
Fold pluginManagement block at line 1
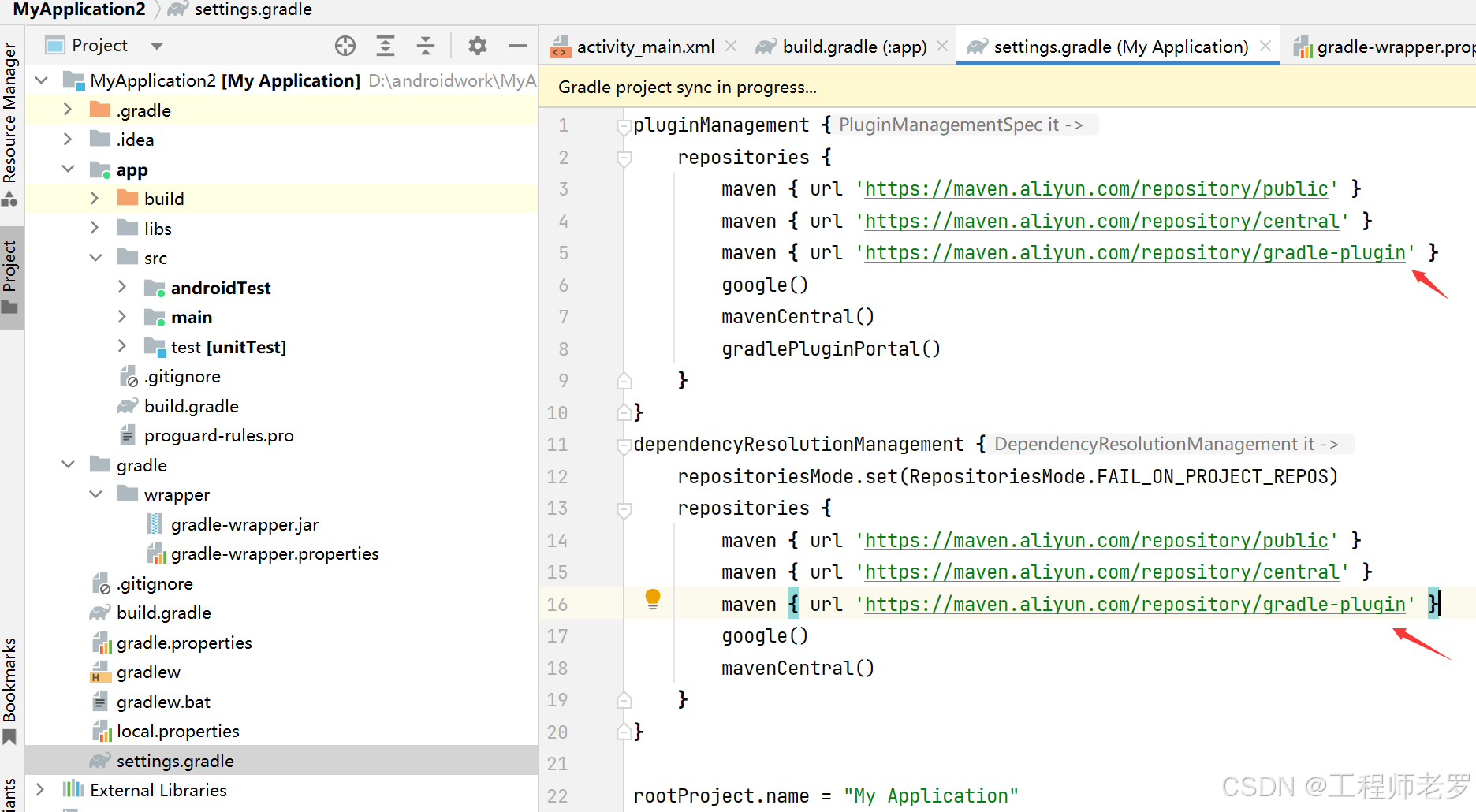[x=624, y=125]
